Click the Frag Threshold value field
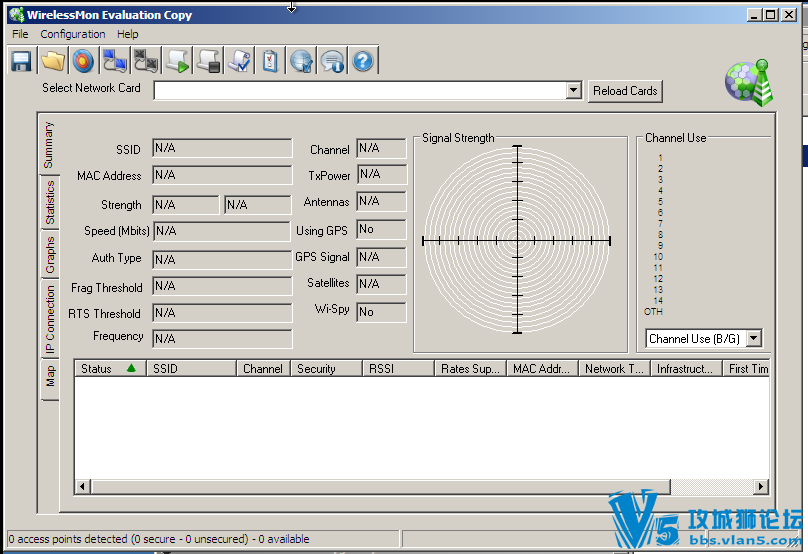The height and width of the screenshot is (554, 808). pos(222,286)
